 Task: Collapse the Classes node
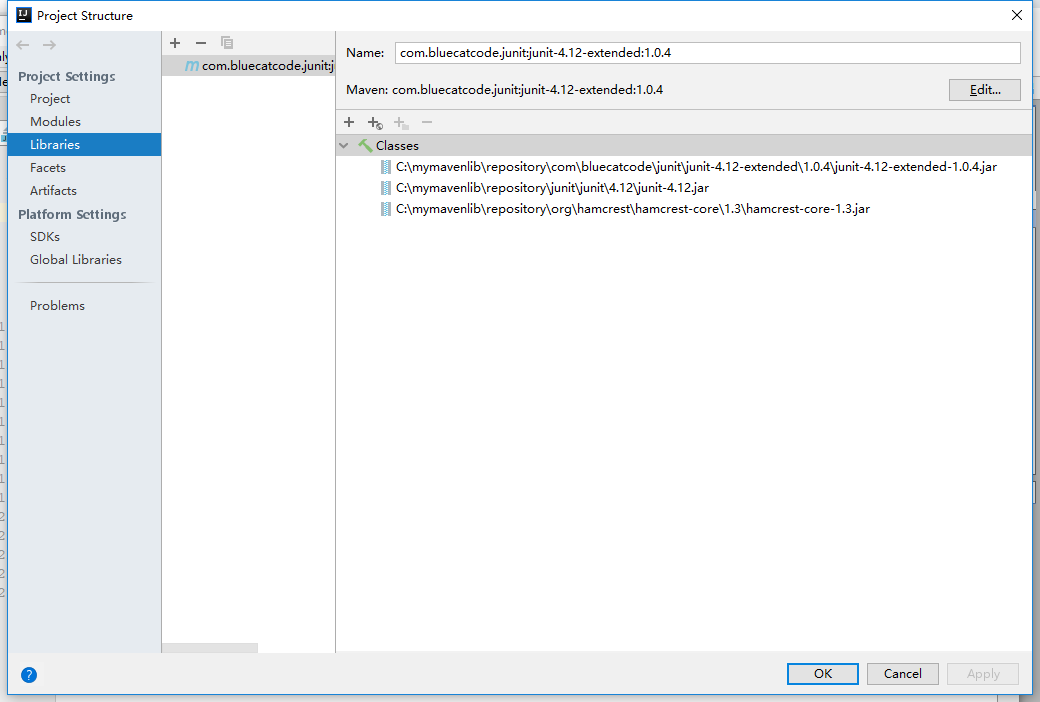344,145
